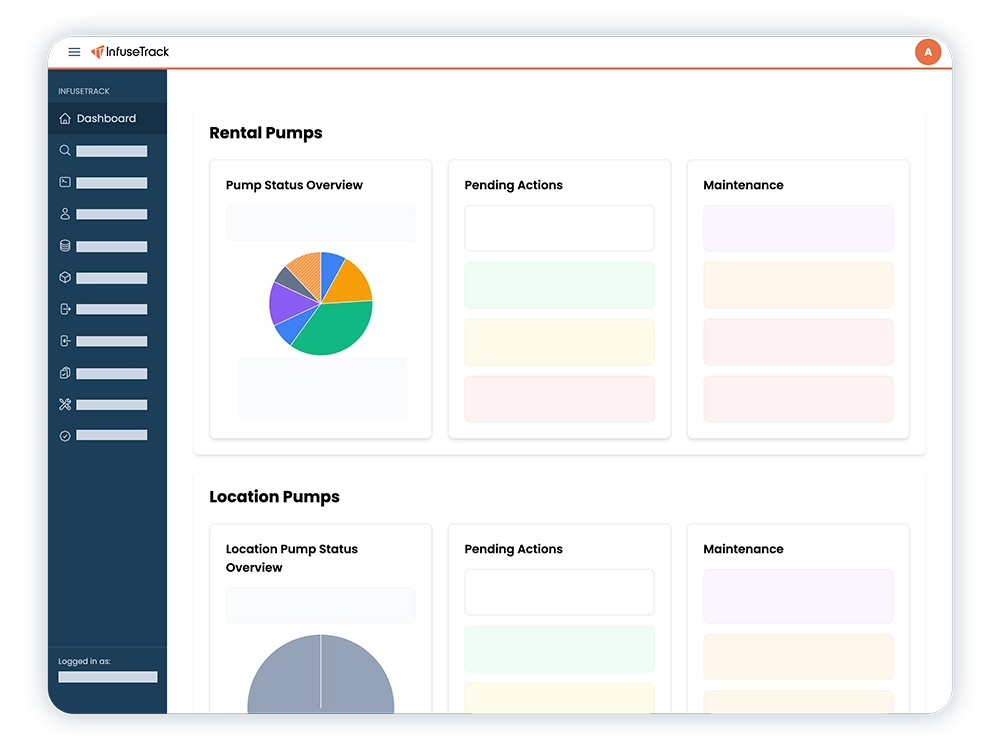Select the wrench tools icon in sidebar

[65, 405]
